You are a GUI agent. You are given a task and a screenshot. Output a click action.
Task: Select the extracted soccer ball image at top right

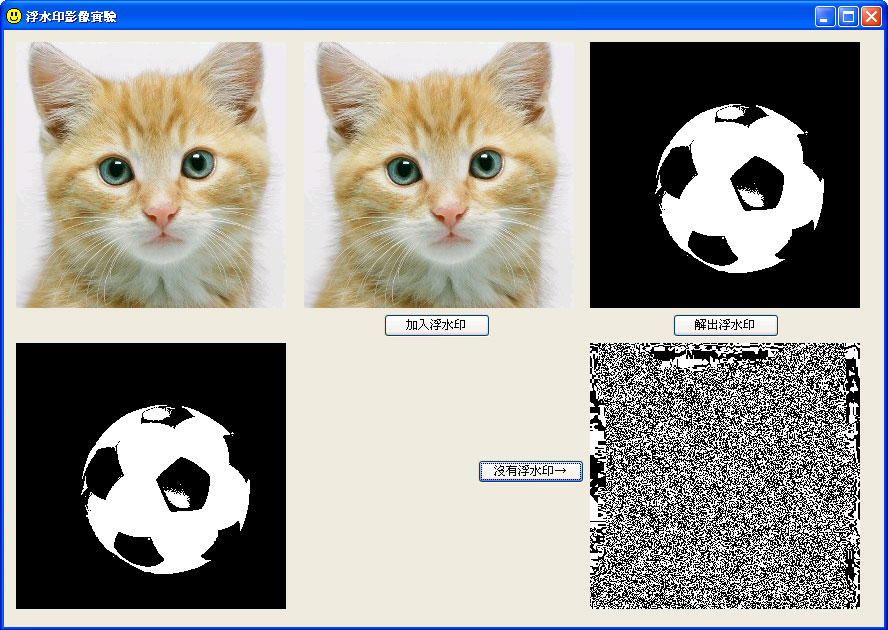point(725,174)
